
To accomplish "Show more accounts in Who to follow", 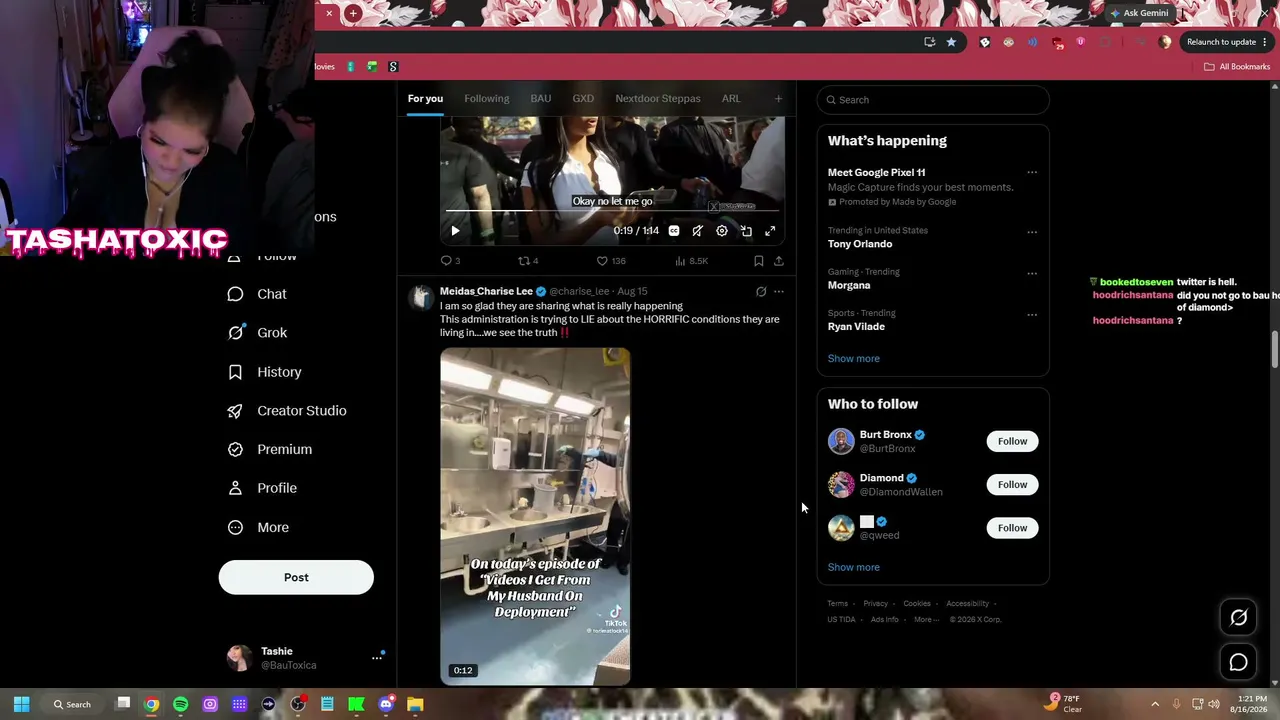I will pos(854,567).
